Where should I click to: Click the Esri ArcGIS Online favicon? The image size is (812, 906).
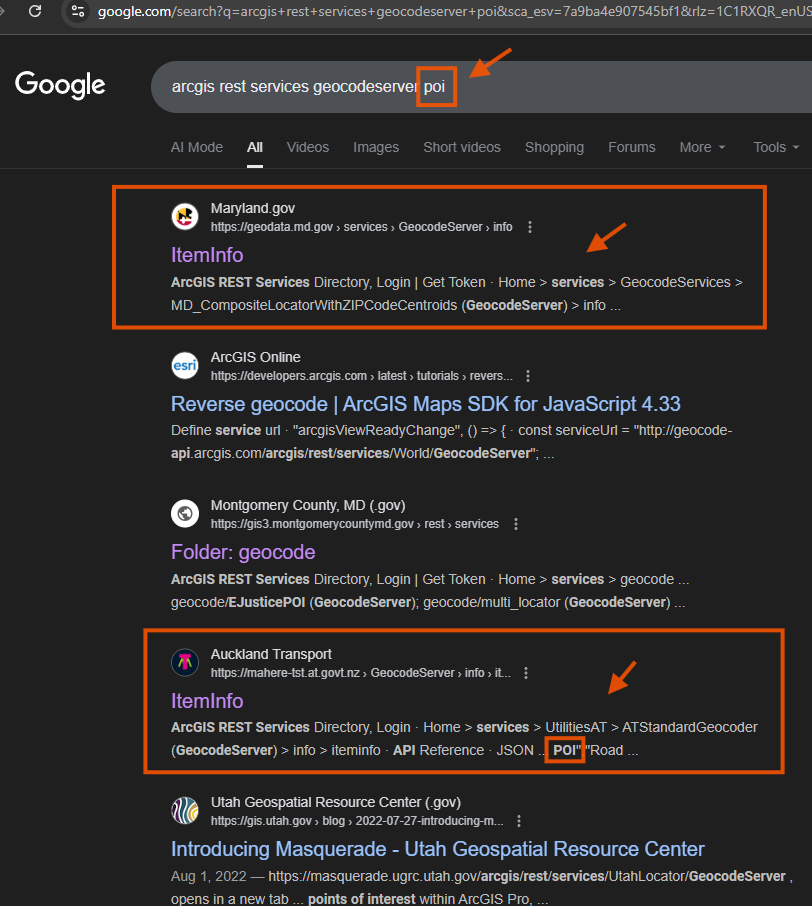coord(185,366)
